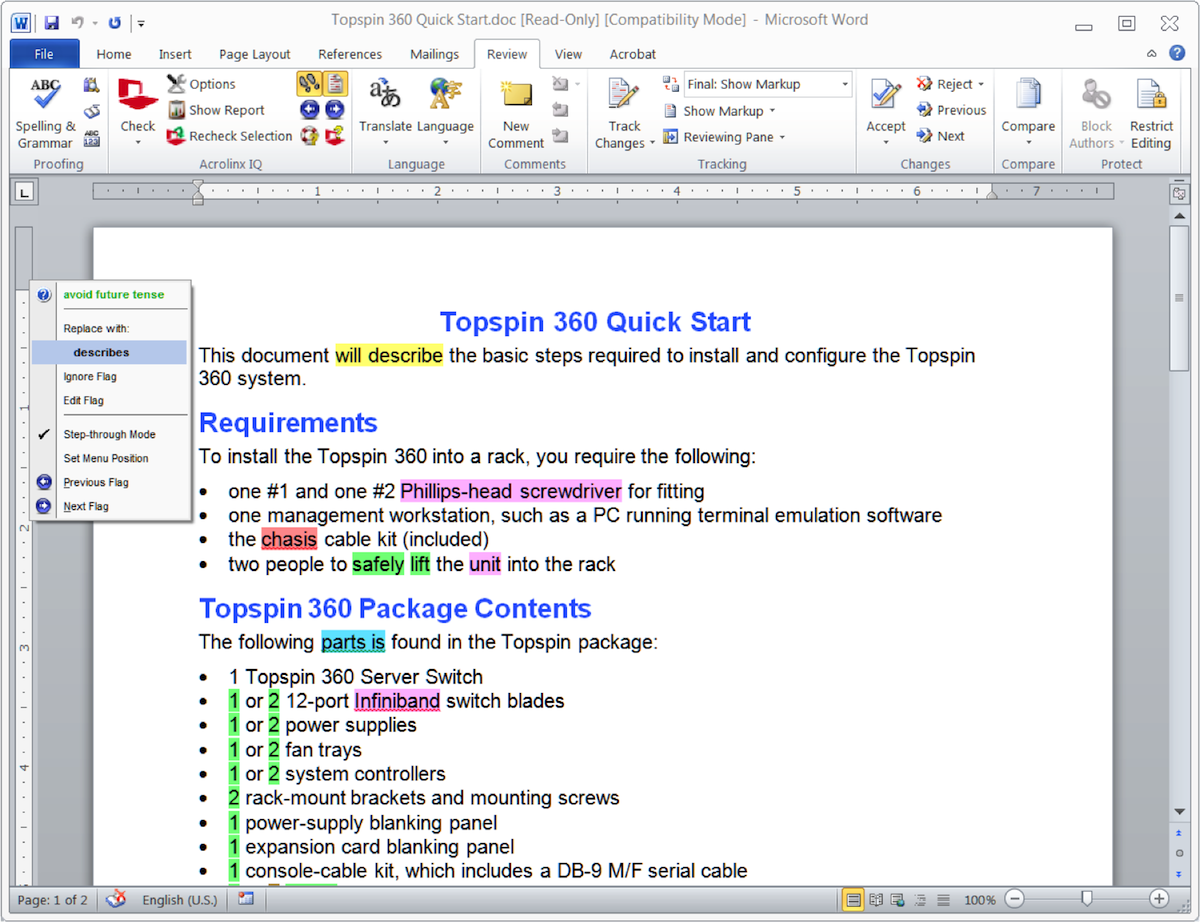The image size is (1200, 922).
Task: Click the help icon in Acrolinx flag popup
Action: point(44,295)
